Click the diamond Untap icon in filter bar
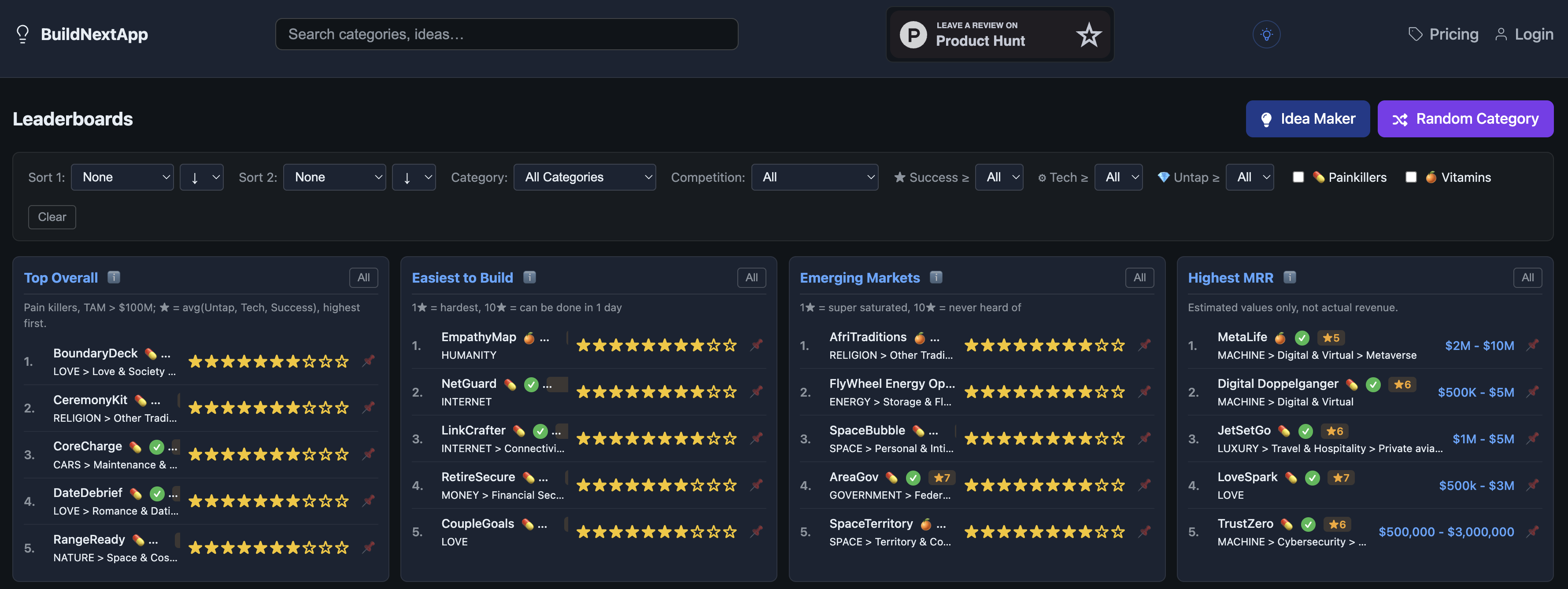The height and width of the screenshot is (589, 1568). point(1165,177)
